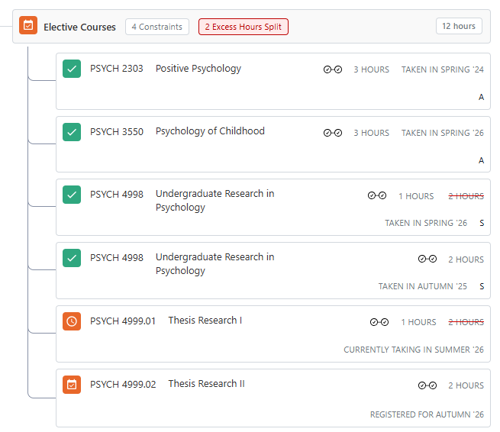Image resolution: width=500 pixels, height=432 pixels.
Task: Click the clock icon for PSYCH 4999.01
Action: pyautogui.click(x=72, y=321)
